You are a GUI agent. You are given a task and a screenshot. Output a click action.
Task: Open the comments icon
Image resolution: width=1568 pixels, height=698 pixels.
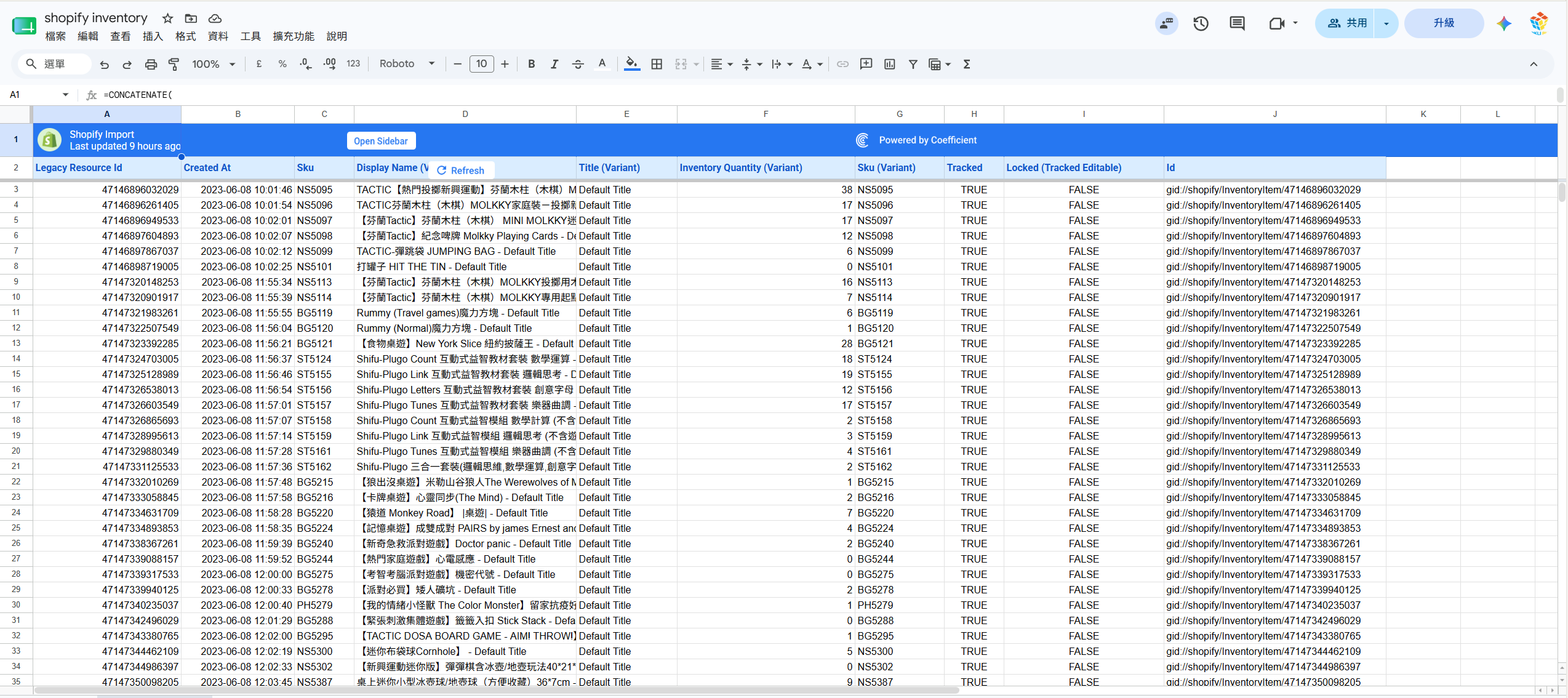[1237, 23]
